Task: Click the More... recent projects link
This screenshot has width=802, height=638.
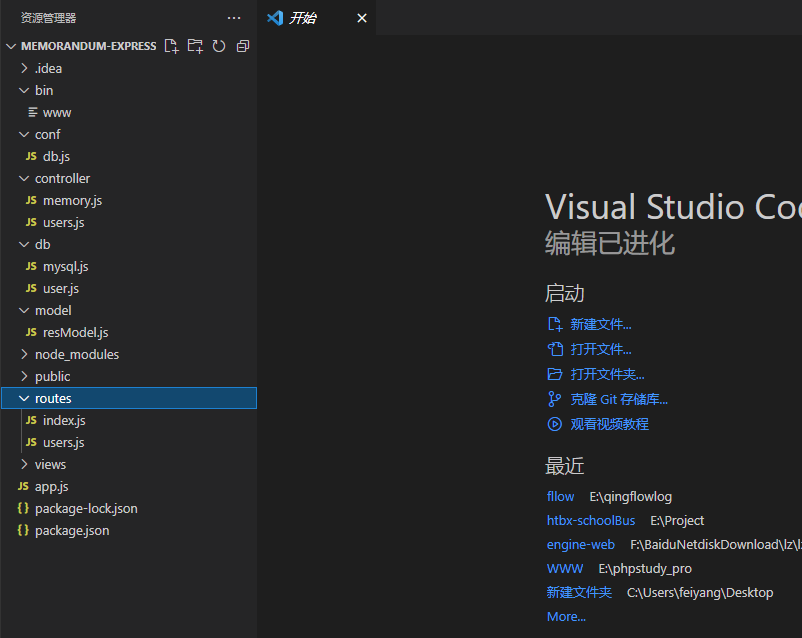Action: click(x=566, y=616)
